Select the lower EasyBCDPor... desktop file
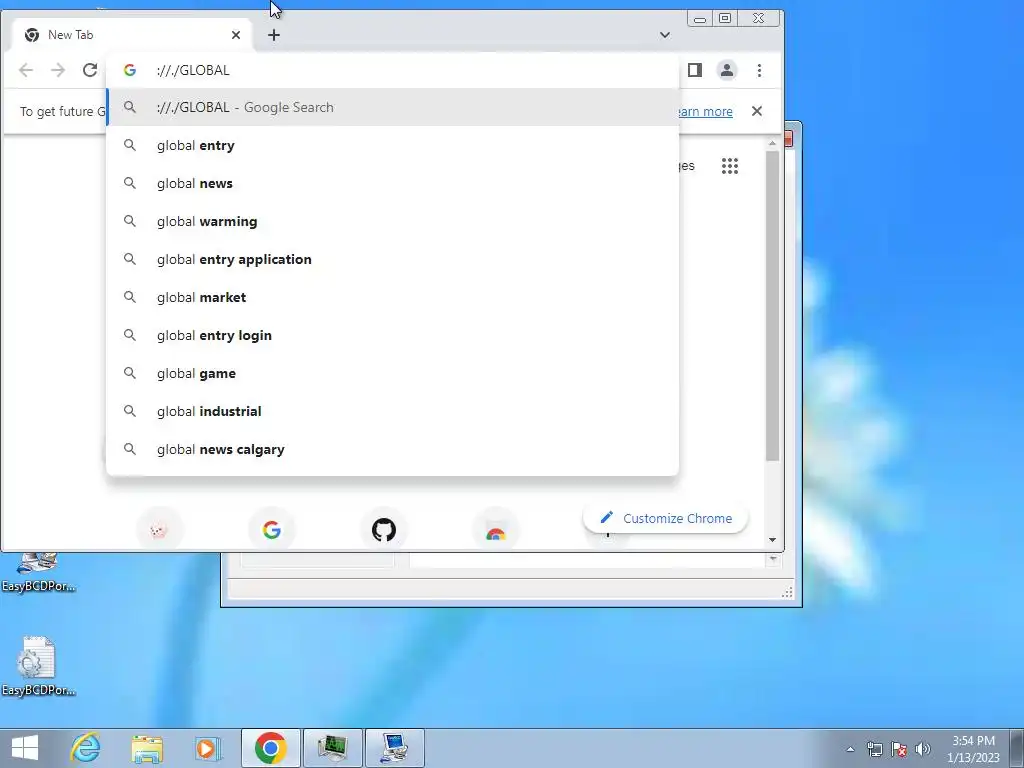1024x768 pixels. pos(38,666)
